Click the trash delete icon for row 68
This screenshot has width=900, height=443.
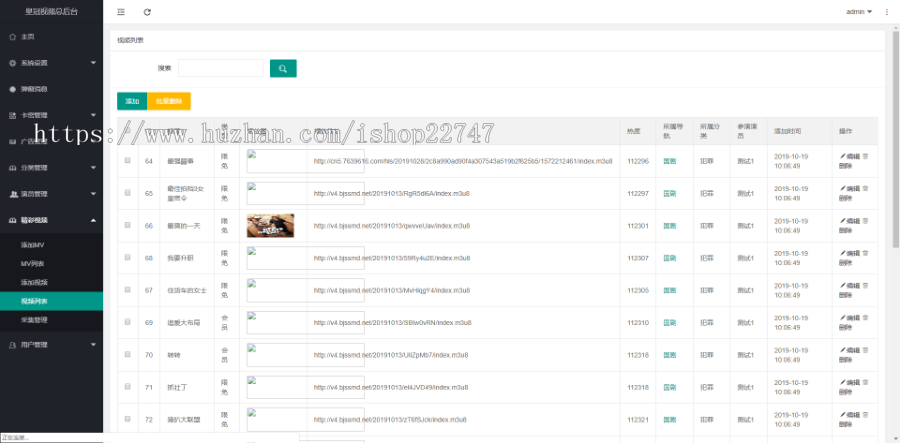(865, 254)
